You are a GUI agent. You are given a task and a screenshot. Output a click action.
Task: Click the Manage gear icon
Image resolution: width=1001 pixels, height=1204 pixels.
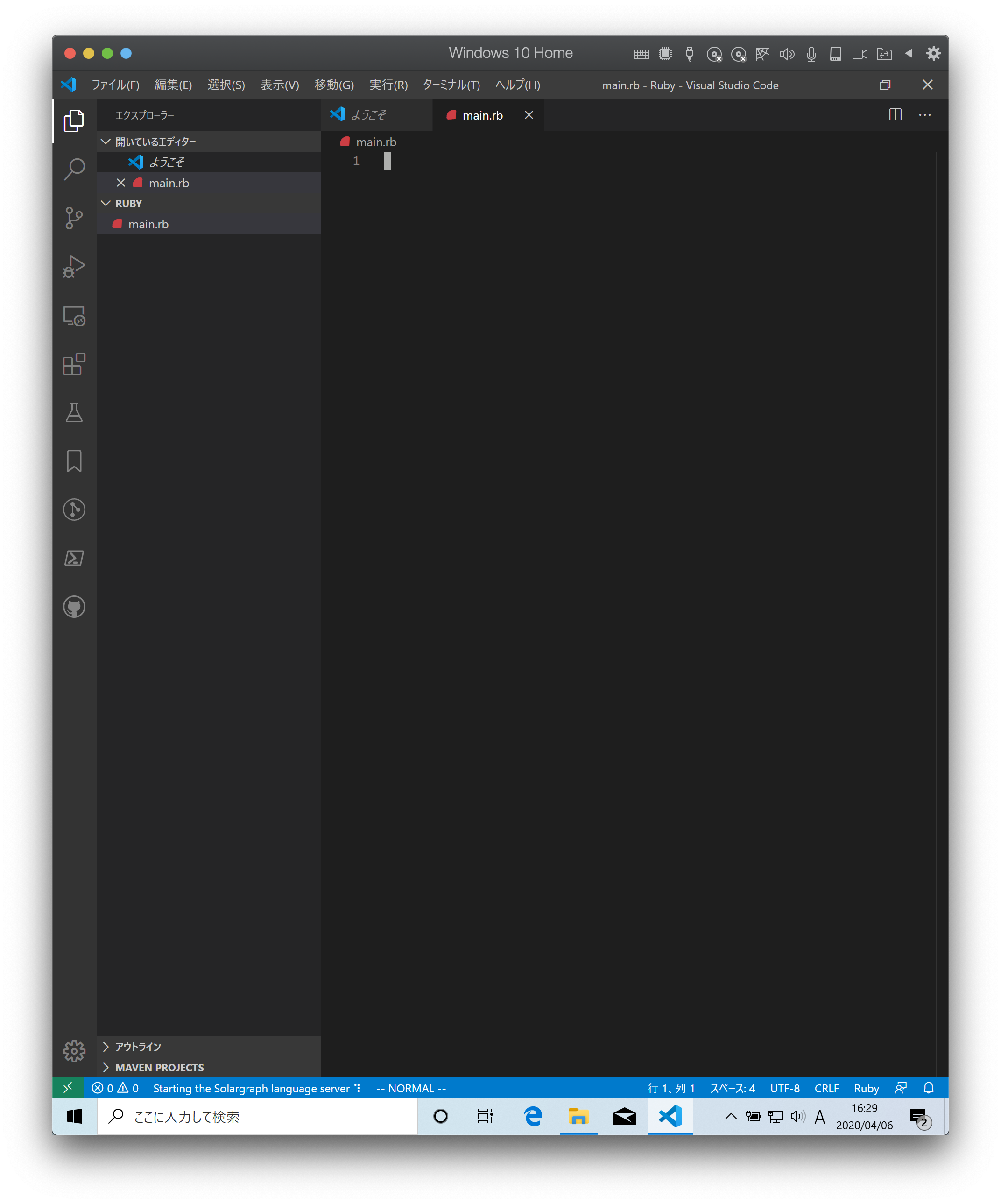pyautogui.click(x=74, y=1051)
